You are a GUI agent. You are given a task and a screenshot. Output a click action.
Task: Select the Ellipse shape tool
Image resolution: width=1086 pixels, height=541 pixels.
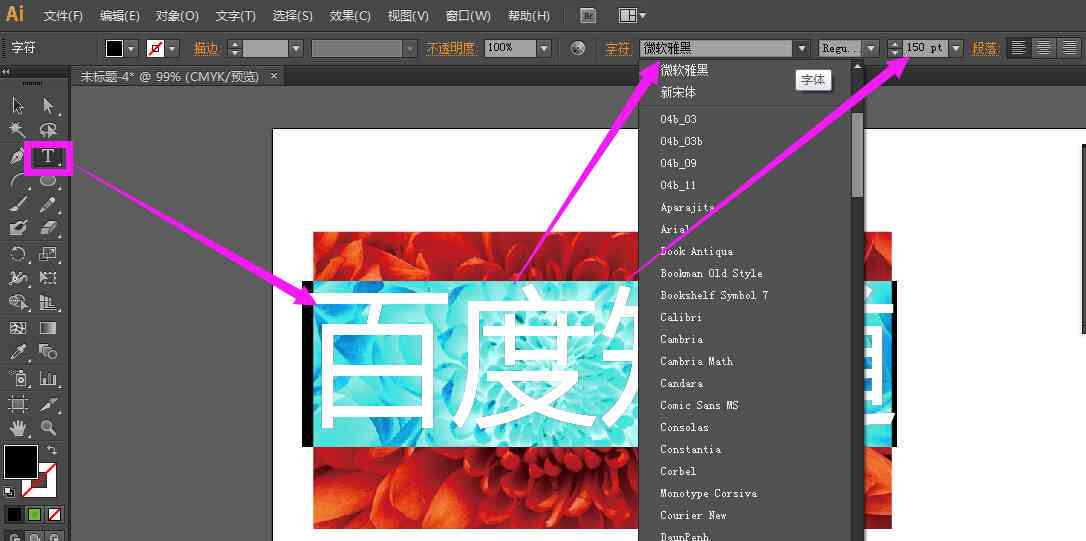point(48,181)
